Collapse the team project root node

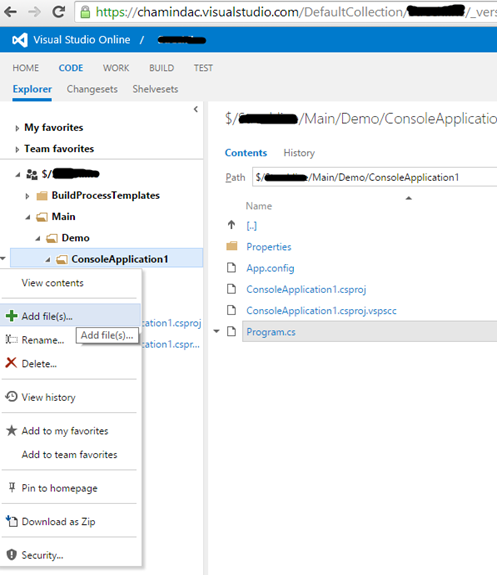tap(18, 175)
